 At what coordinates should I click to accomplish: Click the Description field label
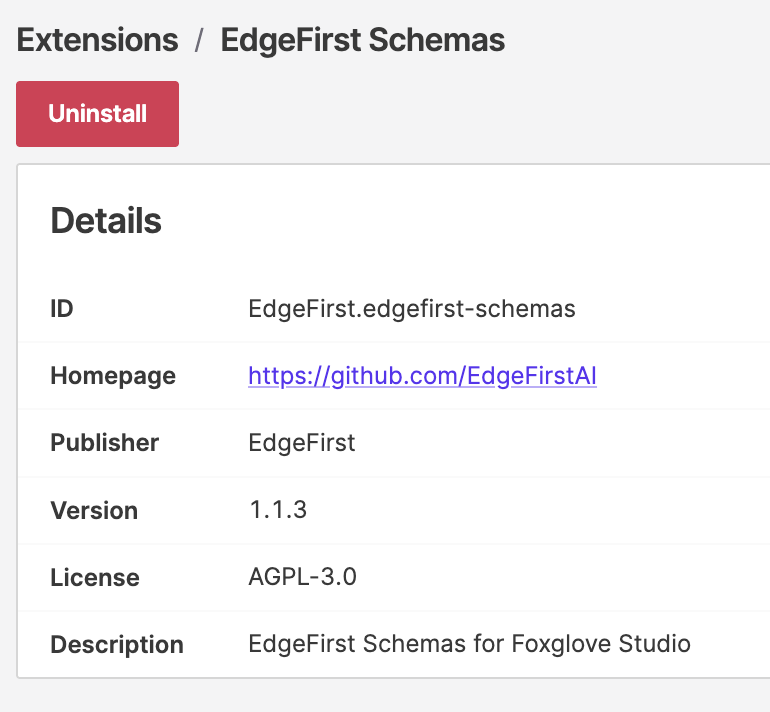[116, 645]
